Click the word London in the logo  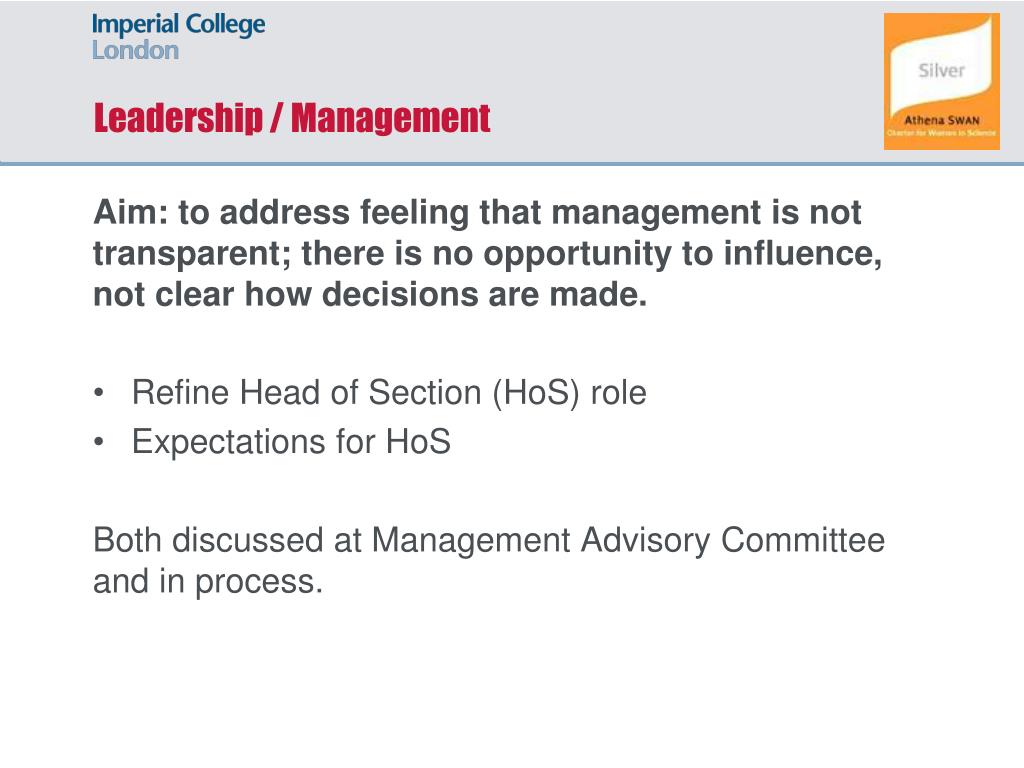[135, 50]
